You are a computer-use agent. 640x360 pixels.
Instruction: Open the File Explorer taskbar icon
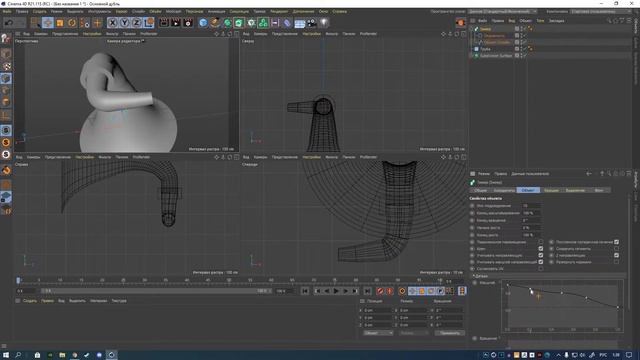62,355
